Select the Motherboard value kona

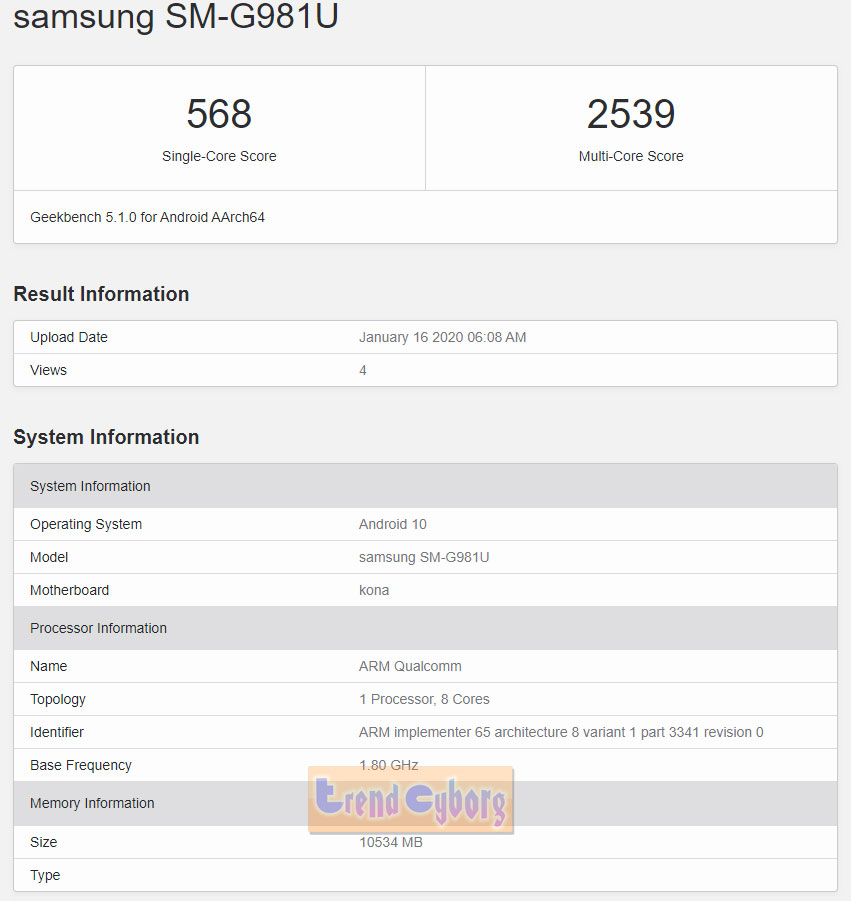373,590
